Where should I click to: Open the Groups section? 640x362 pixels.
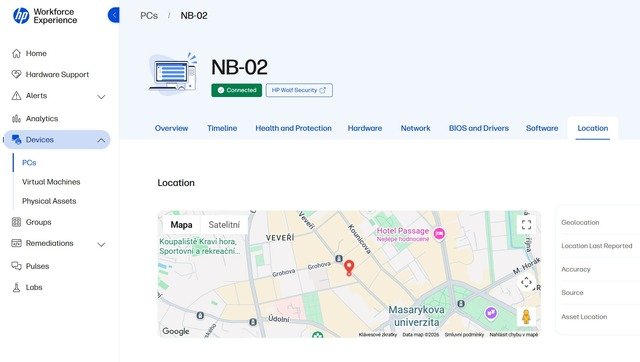[x=38, y=222]
